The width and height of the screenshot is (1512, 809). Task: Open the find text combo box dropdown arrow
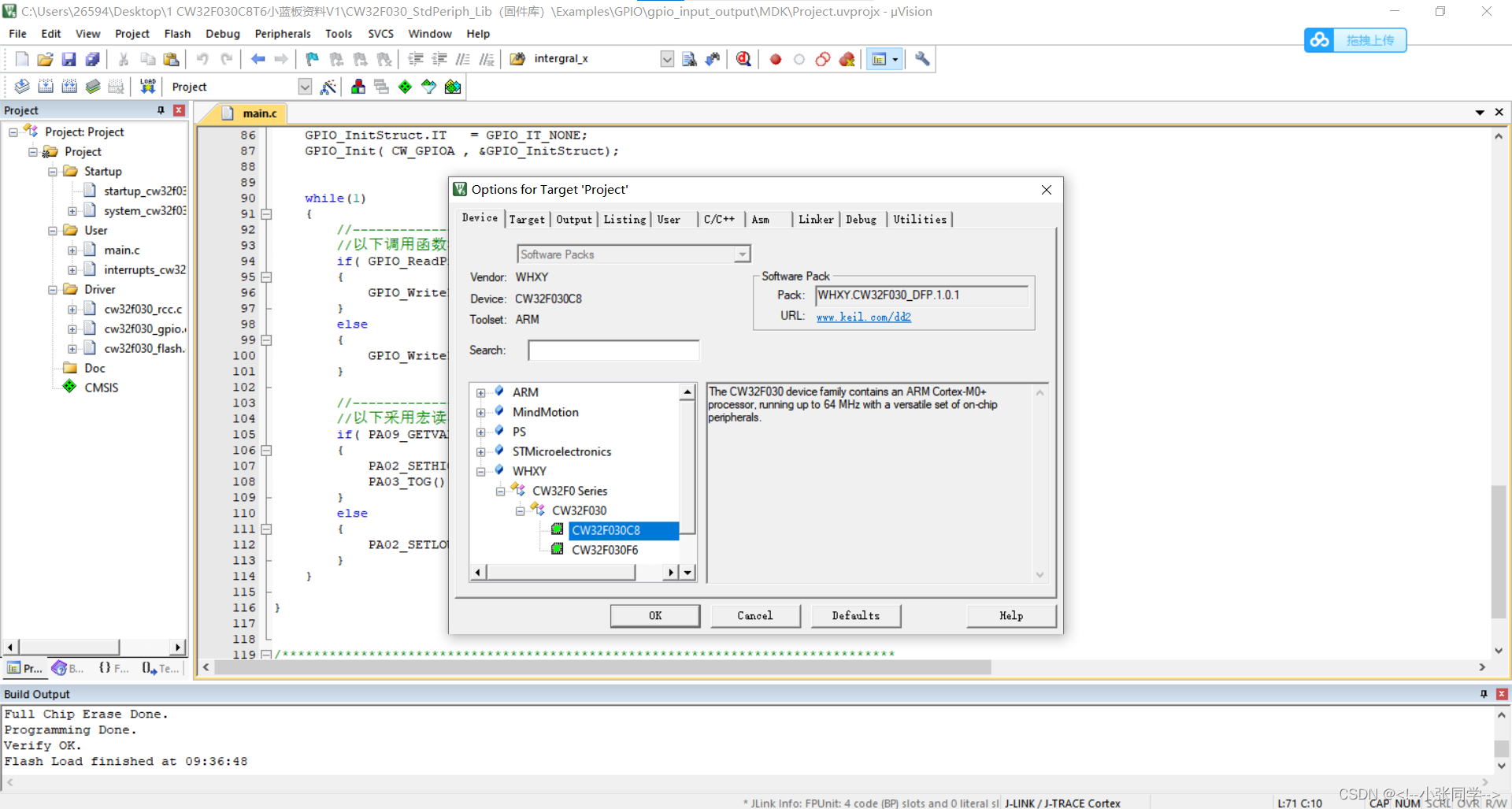(x=667, y=59)
